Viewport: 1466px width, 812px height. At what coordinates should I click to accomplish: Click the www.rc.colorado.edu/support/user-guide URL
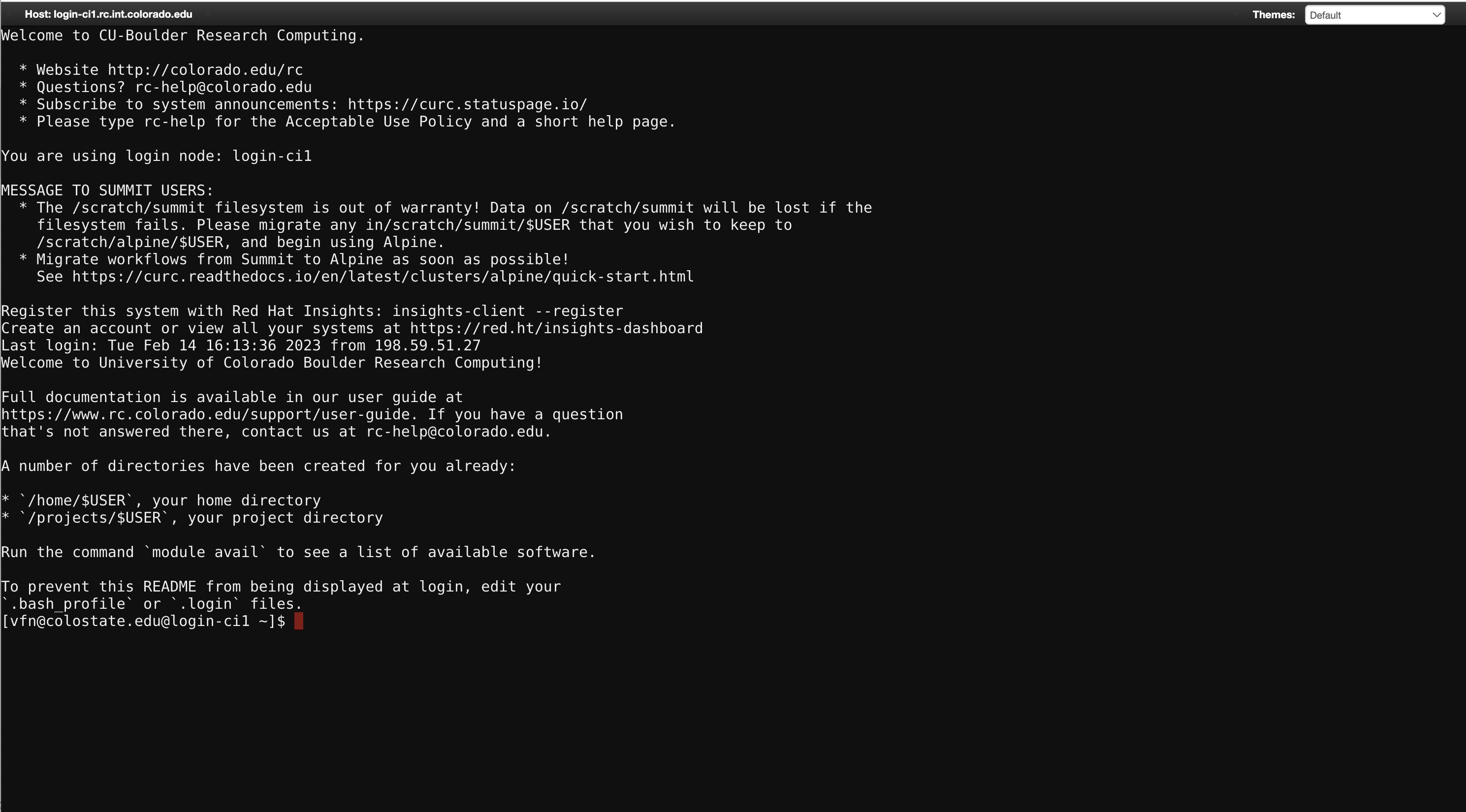pyautogui.click(x=205, y=414)
